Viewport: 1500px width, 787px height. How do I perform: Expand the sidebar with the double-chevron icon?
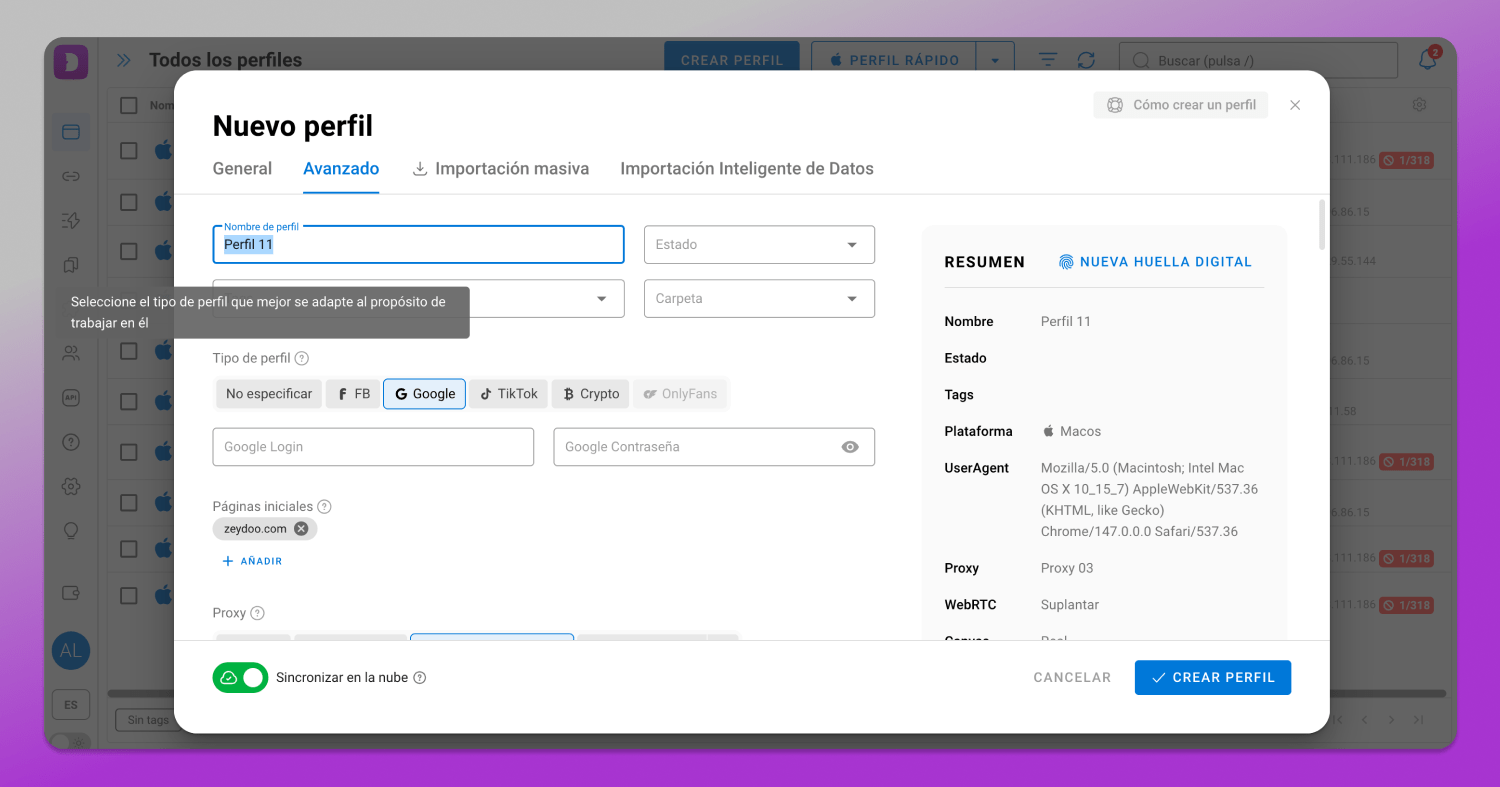click(x=124, y=61)
